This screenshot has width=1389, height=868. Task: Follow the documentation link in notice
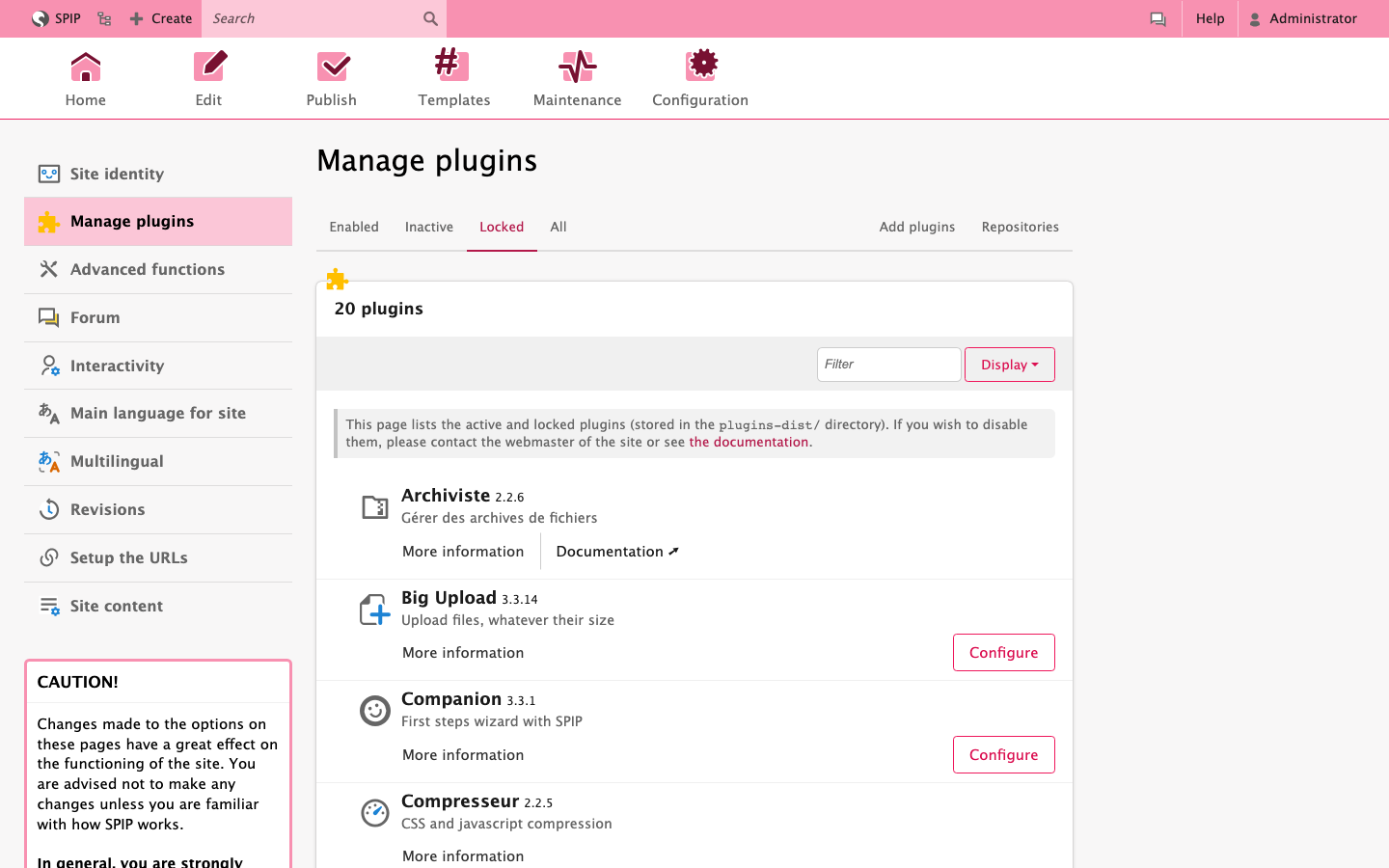[749, 442]
